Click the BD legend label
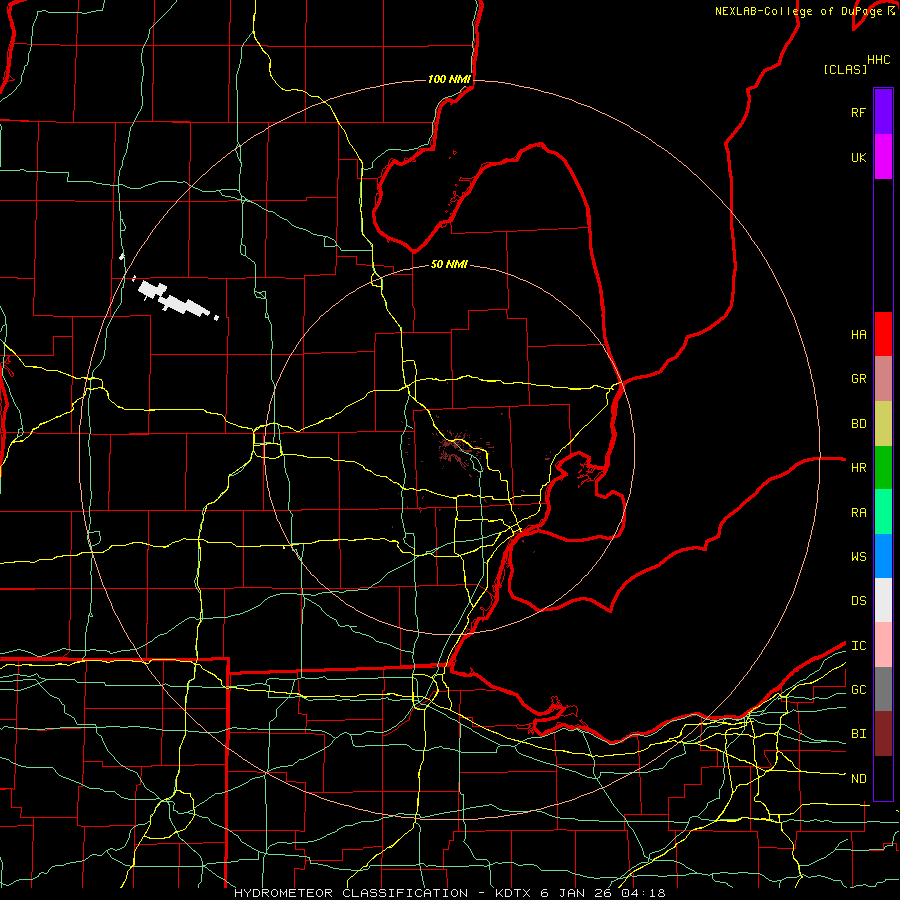 (x=858, y=424)
